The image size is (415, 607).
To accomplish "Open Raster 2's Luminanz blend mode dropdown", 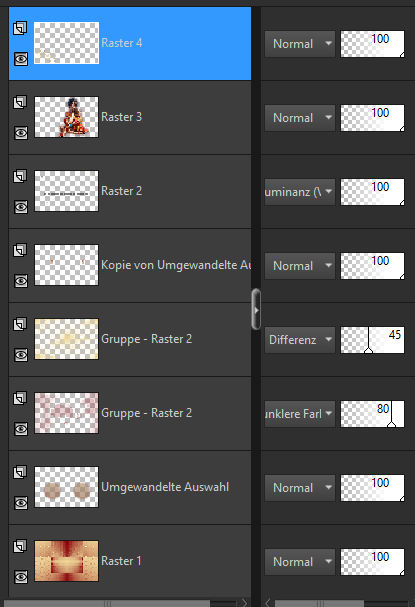I will tap(300, 192).
